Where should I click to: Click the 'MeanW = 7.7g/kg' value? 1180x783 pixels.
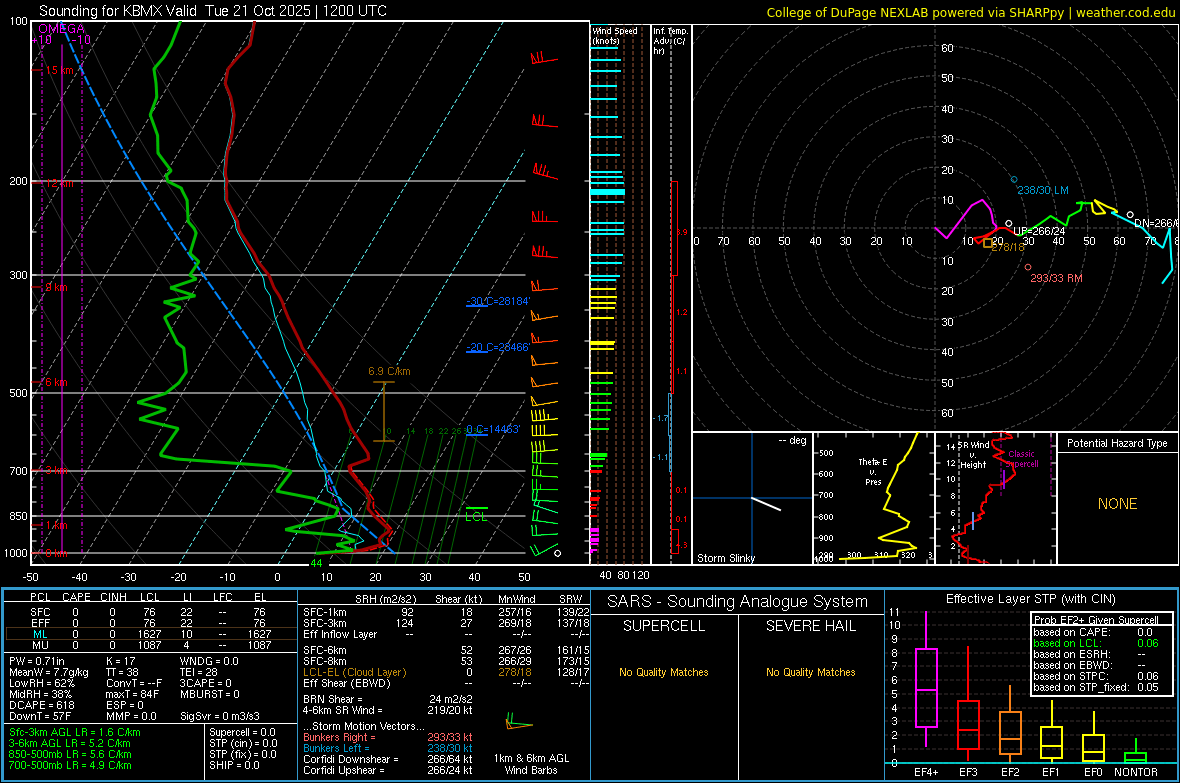pyautogui.click(x=49, y=672)
